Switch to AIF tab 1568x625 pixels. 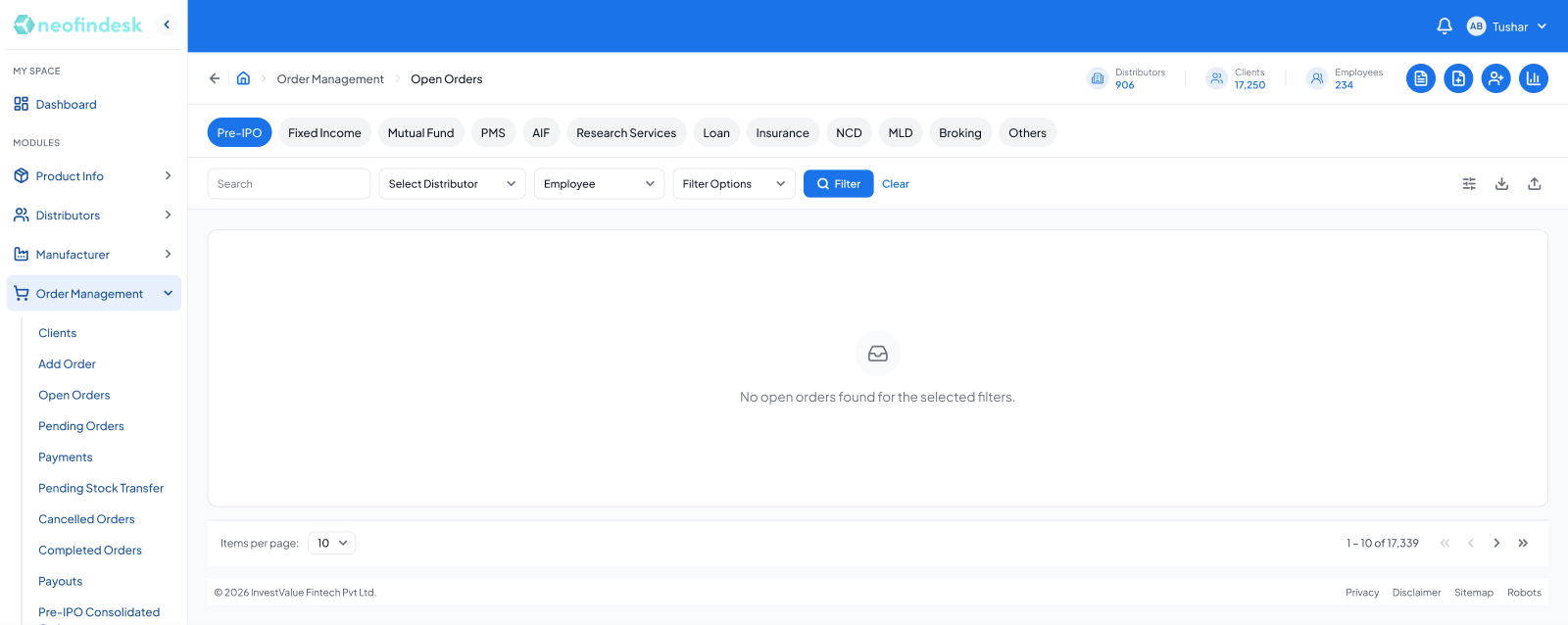tap(541, 132)
